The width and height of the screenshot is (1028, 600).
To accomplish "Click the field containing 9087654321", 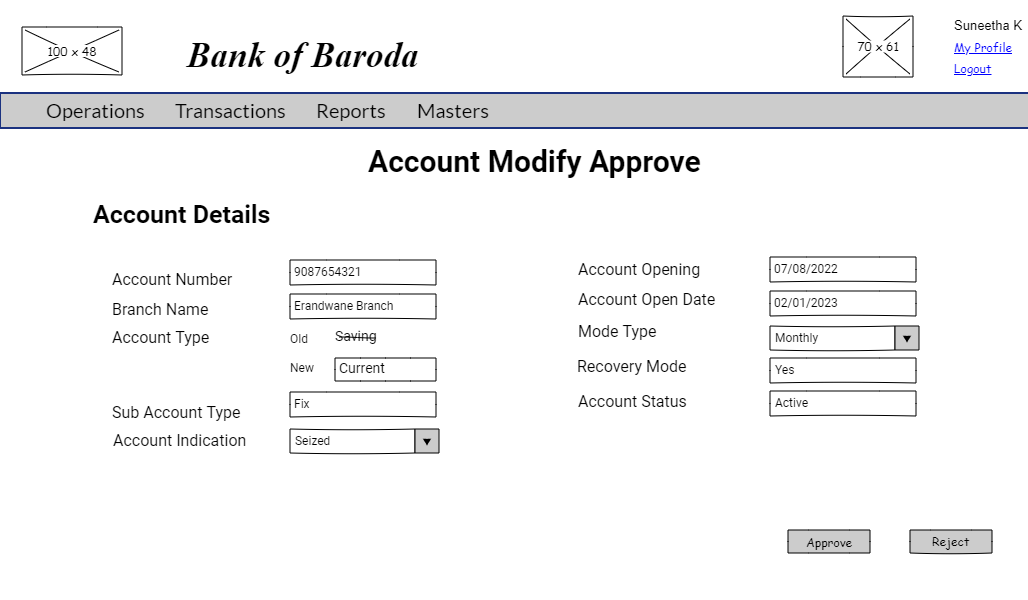I will point(362,272).
